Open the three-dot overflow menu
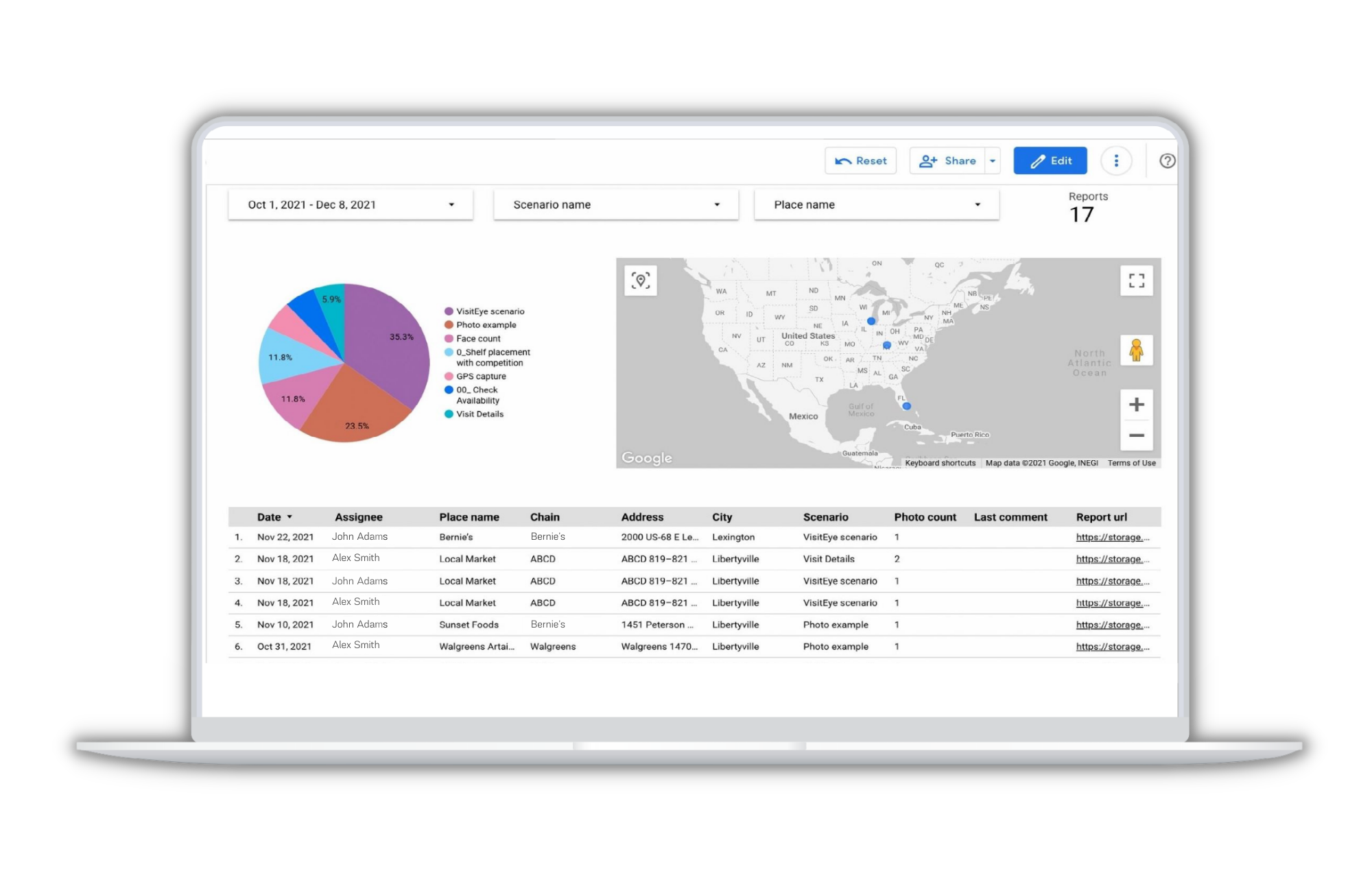The height and width of the screenshot is (882, 1372). pos(1117,160)
